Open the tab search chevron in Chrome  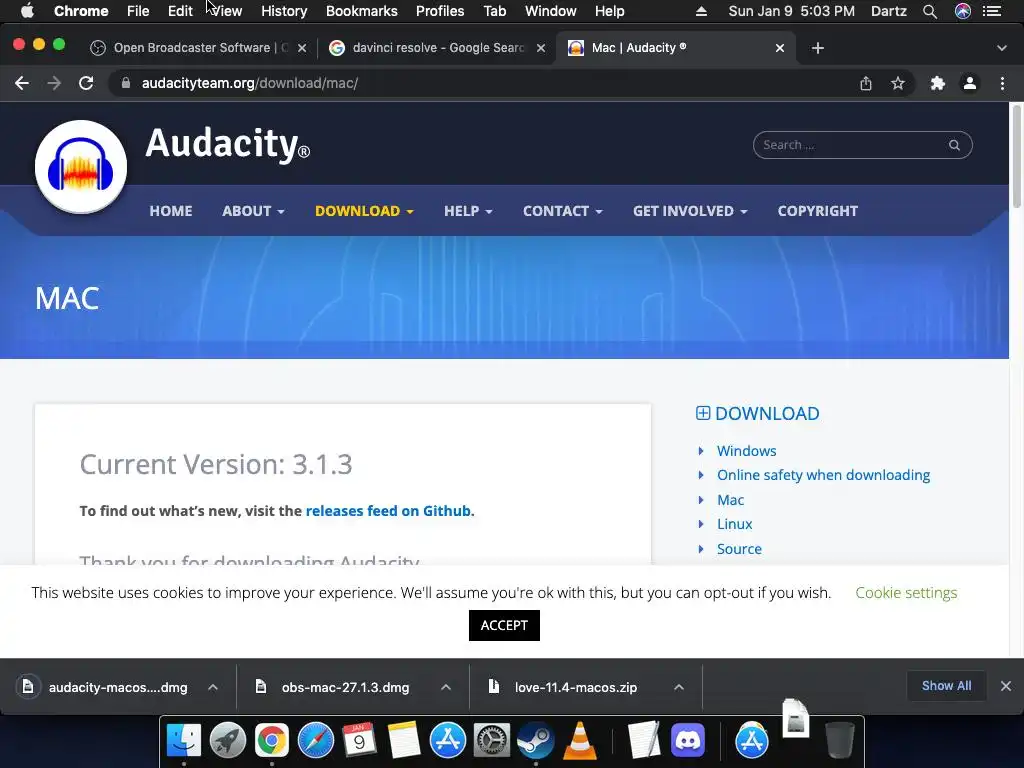[x=1002, y=48]
